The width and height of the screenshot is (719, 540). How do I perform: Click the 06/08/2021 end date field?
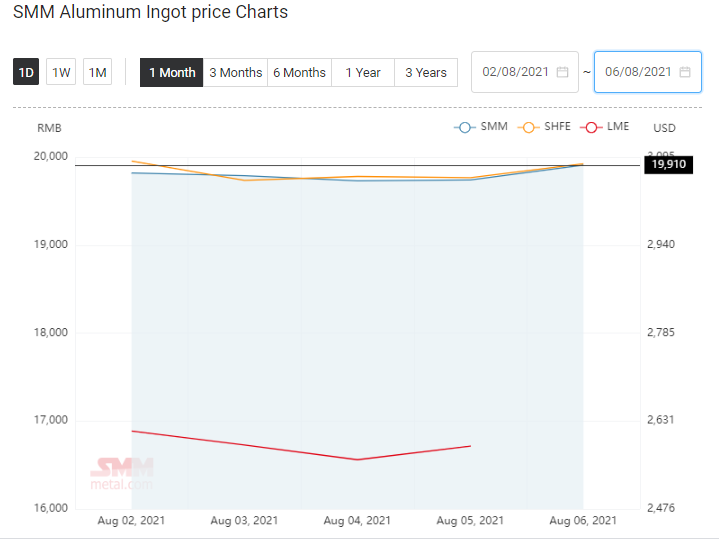pyautogui.click(x=648, y=72)
